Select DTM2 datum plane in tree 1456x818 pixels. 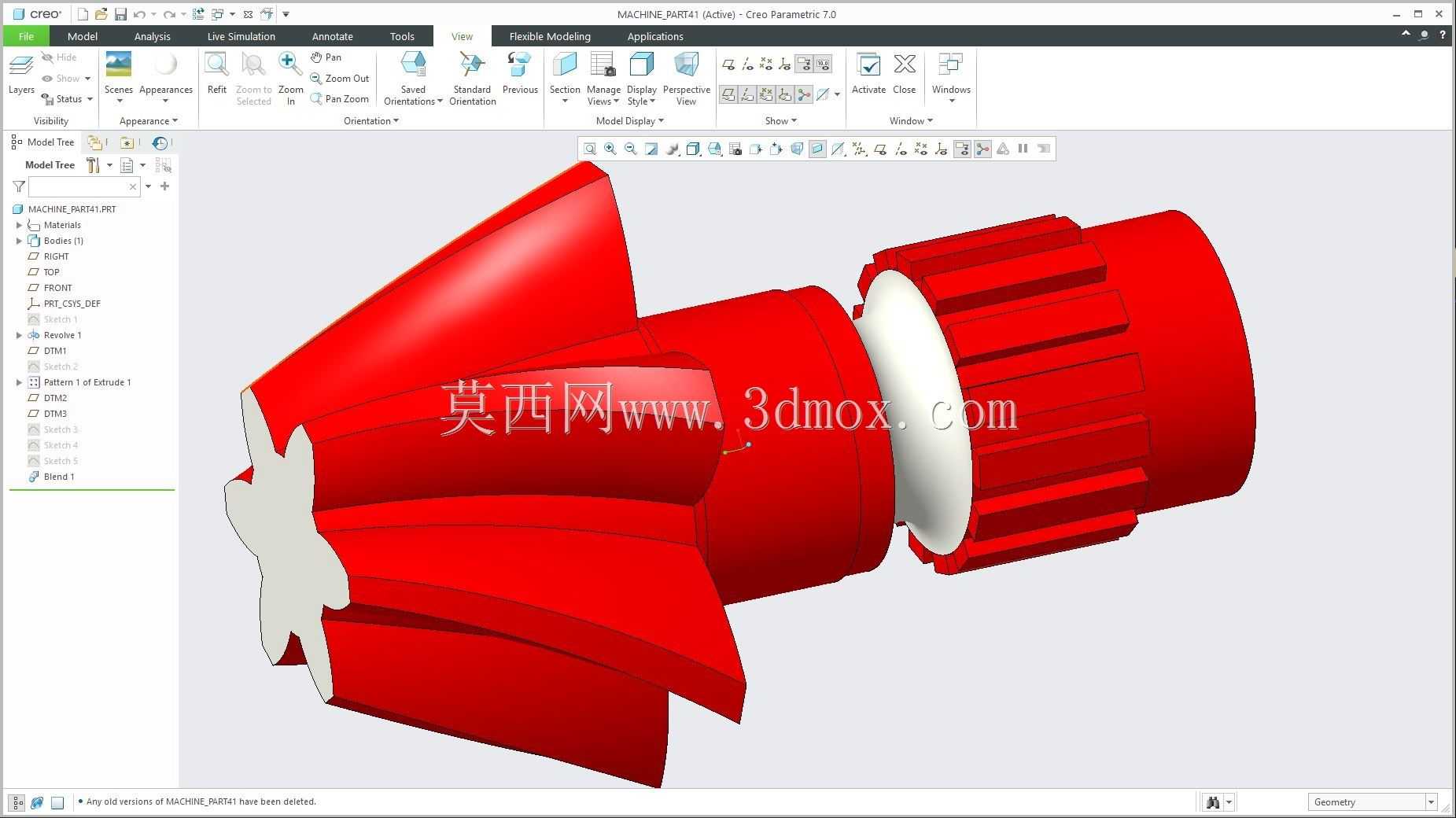click(x=47, y=398)
